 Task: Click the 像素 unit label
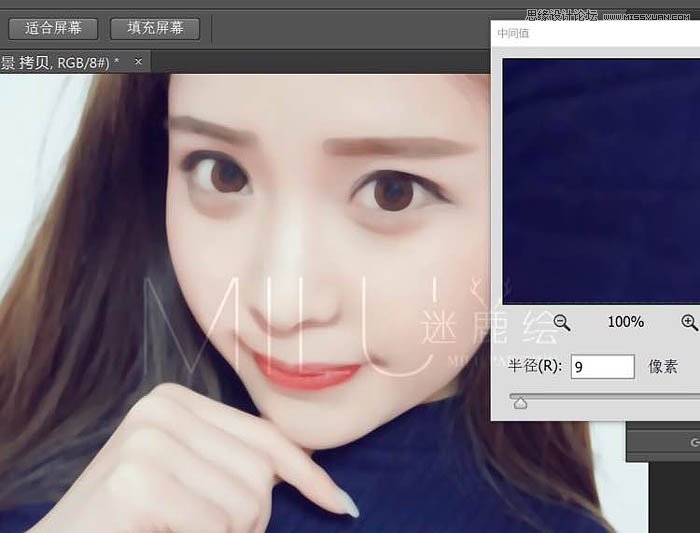tap(663, 366)
